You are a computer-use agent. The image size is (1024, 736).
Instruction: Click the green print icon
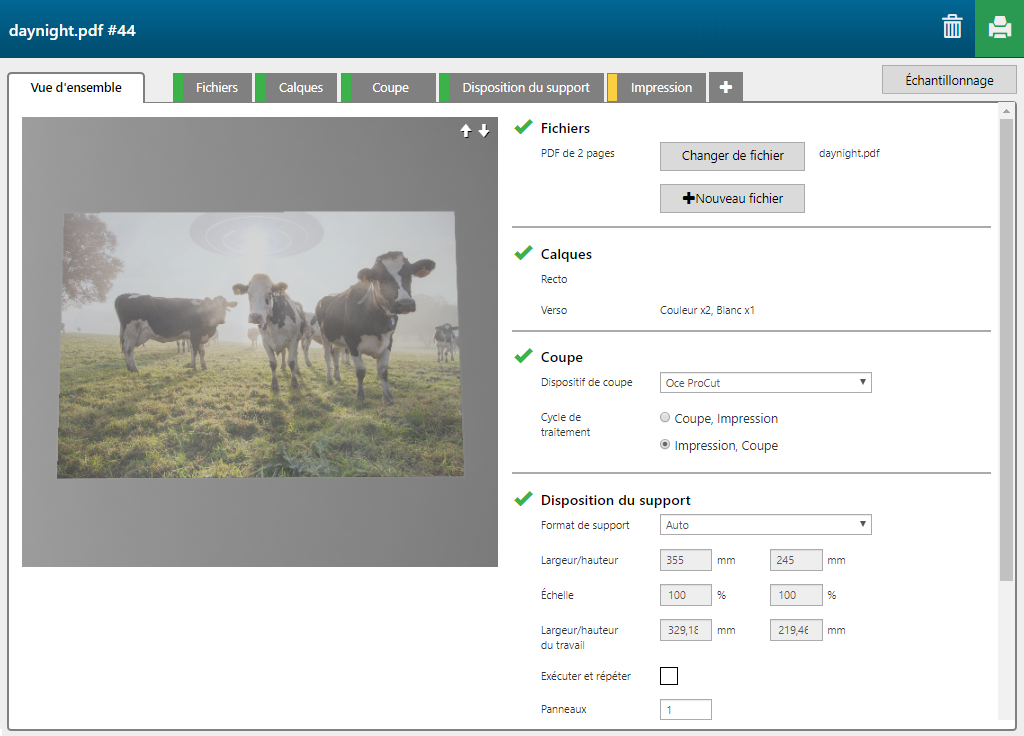999,28
